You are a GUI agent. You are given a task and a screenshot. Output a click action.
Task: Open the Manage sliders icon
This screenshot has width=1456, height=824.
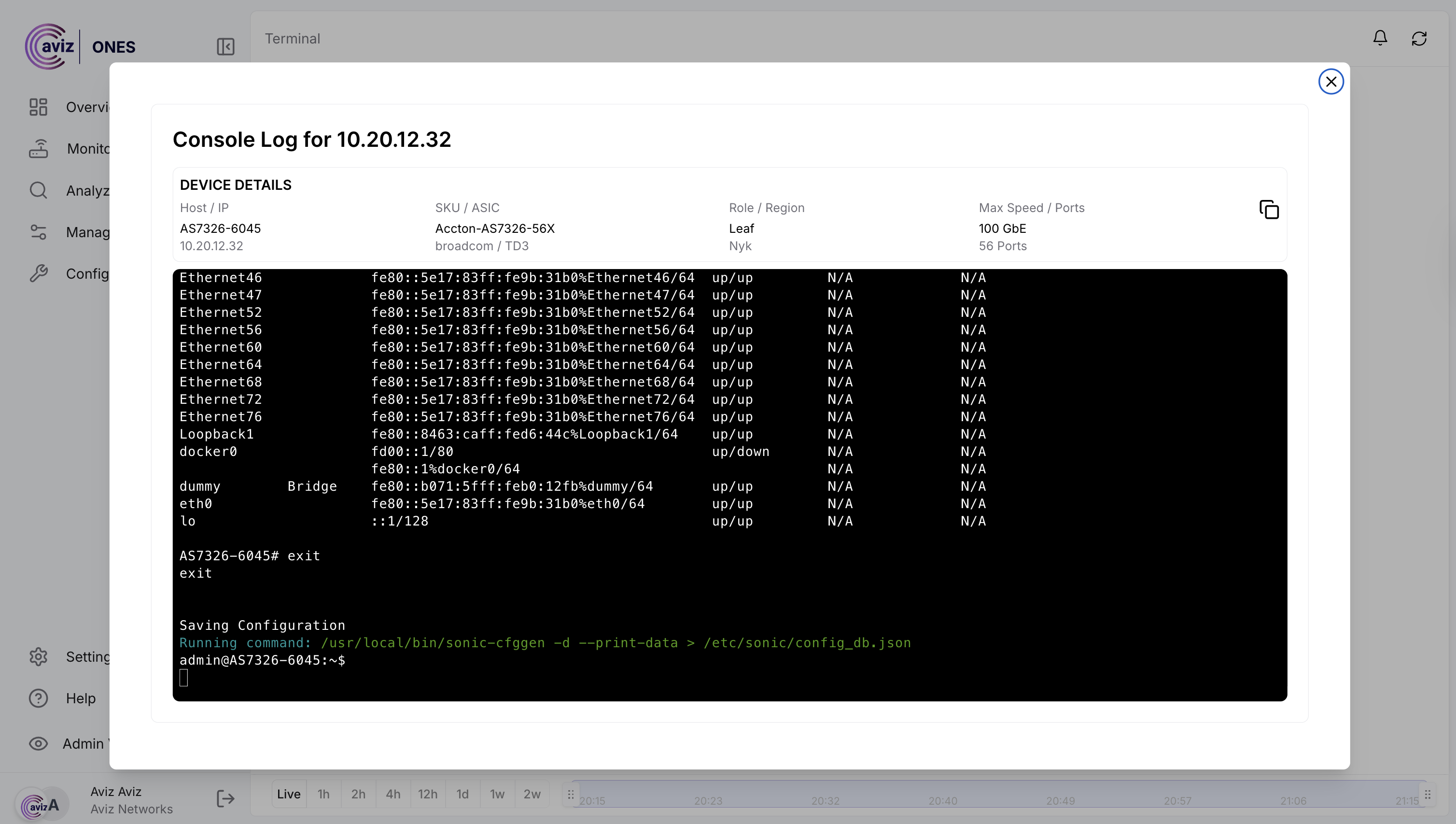click(x=39, y=232)
